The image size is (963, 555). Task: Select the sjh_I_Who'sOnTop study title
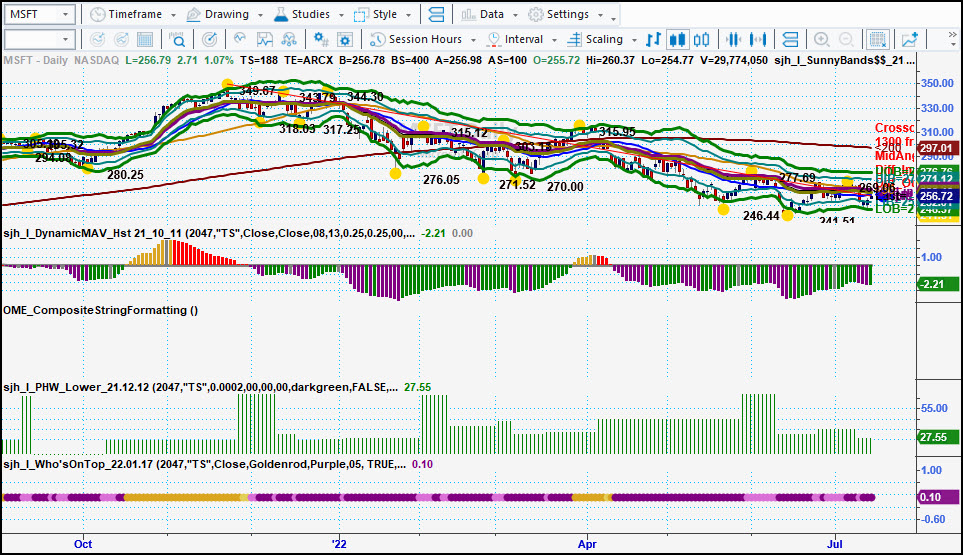(205, 464)
